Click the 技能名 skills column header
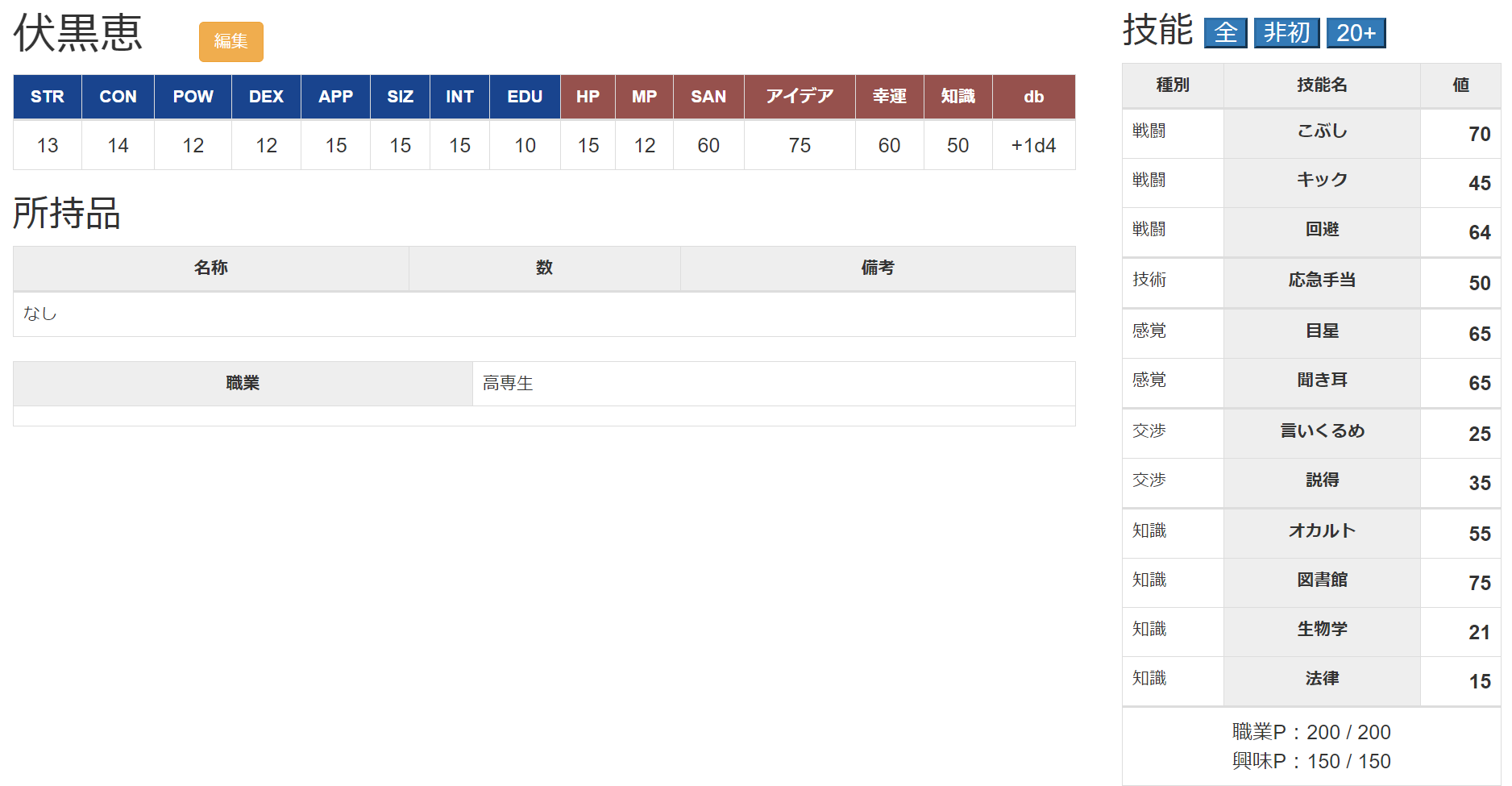1512x786 pixels. tap(1322, 85)
